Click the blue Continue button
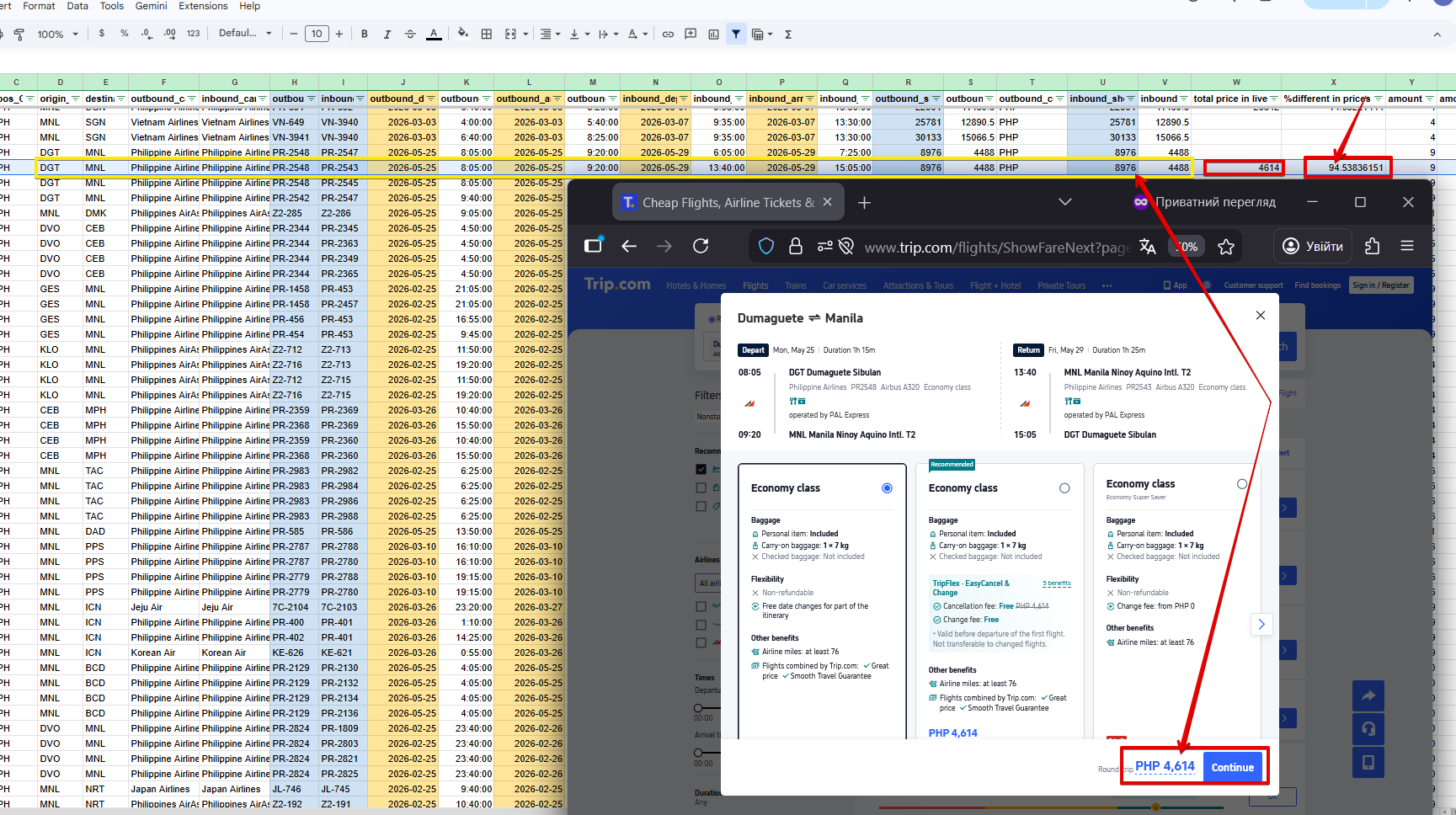 1233,767
